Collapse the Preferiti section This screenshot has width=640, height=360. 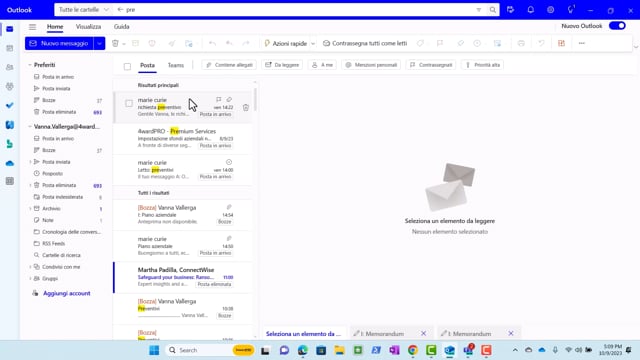(30, 65)
